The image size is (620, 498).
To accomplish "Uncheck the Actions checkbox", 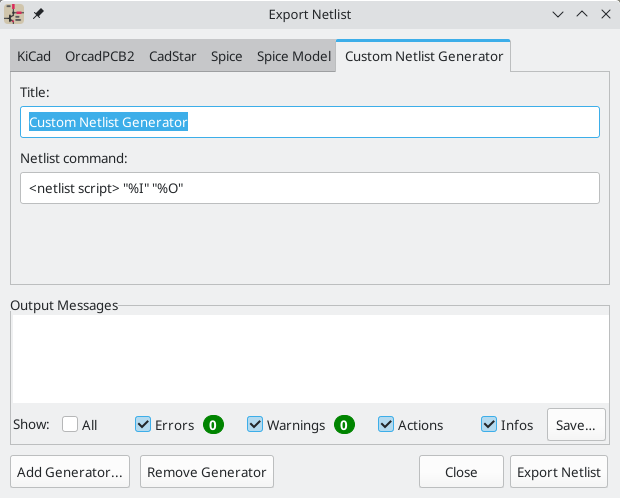I will pos(386,425).
